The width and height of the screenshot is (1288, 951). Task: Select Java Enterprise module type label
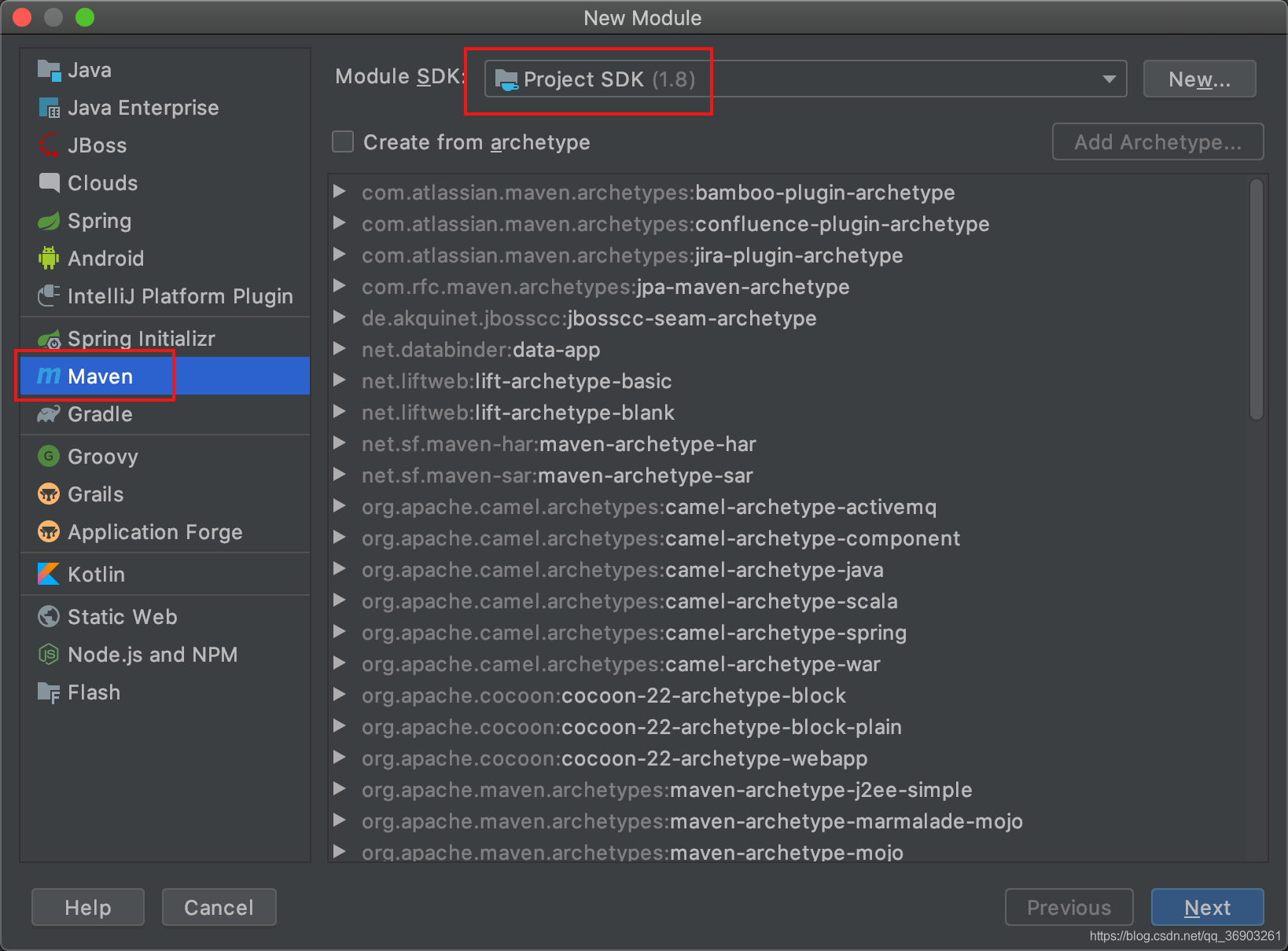pyautogui.click(x=143, y=108)
